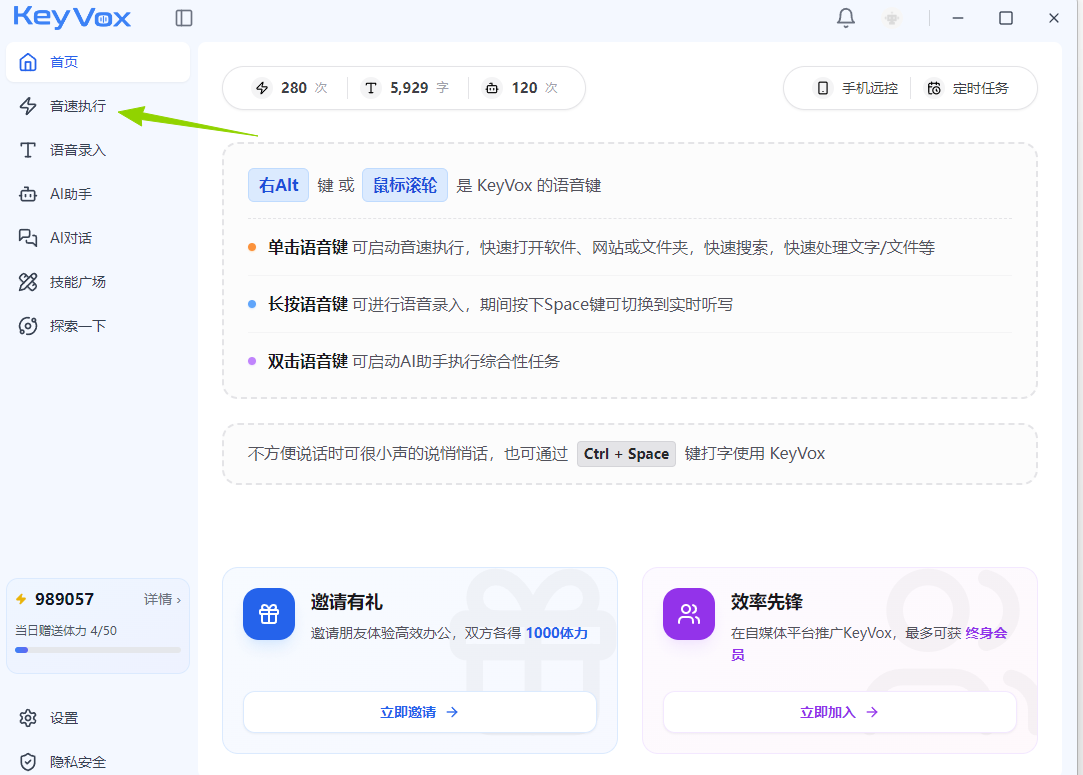The image size is (1083, 775).
Task: Click the tools icon beside 技能广场
Action: (x=28, y=282)
